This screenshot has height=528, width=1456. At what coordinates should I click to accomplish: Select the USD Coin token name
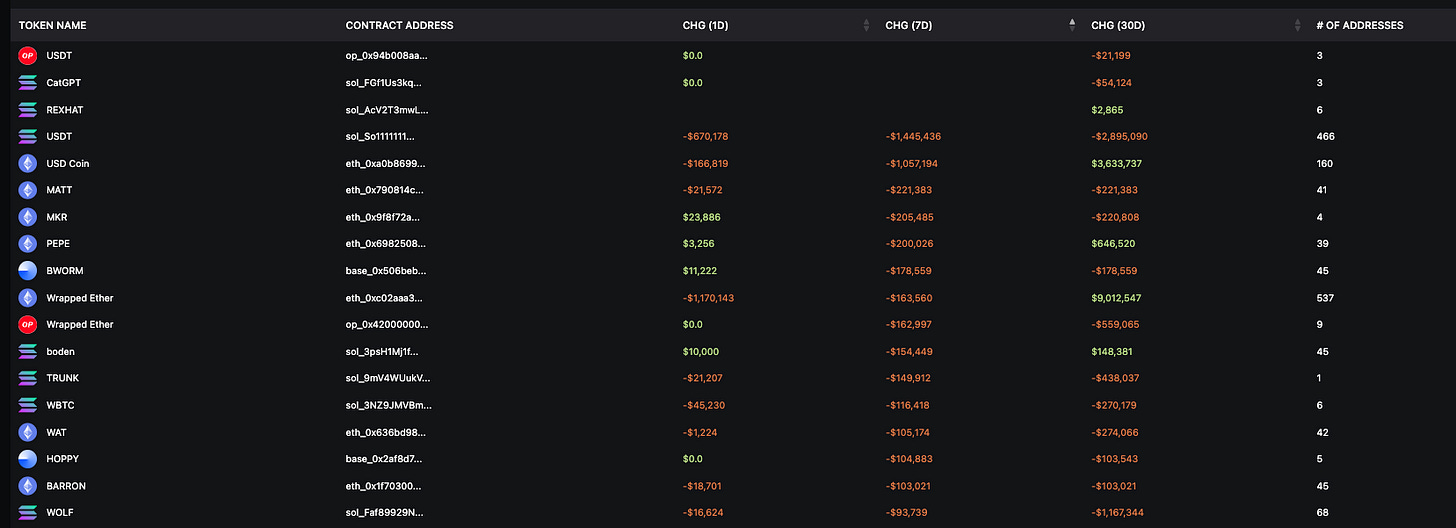click(68, 163)
